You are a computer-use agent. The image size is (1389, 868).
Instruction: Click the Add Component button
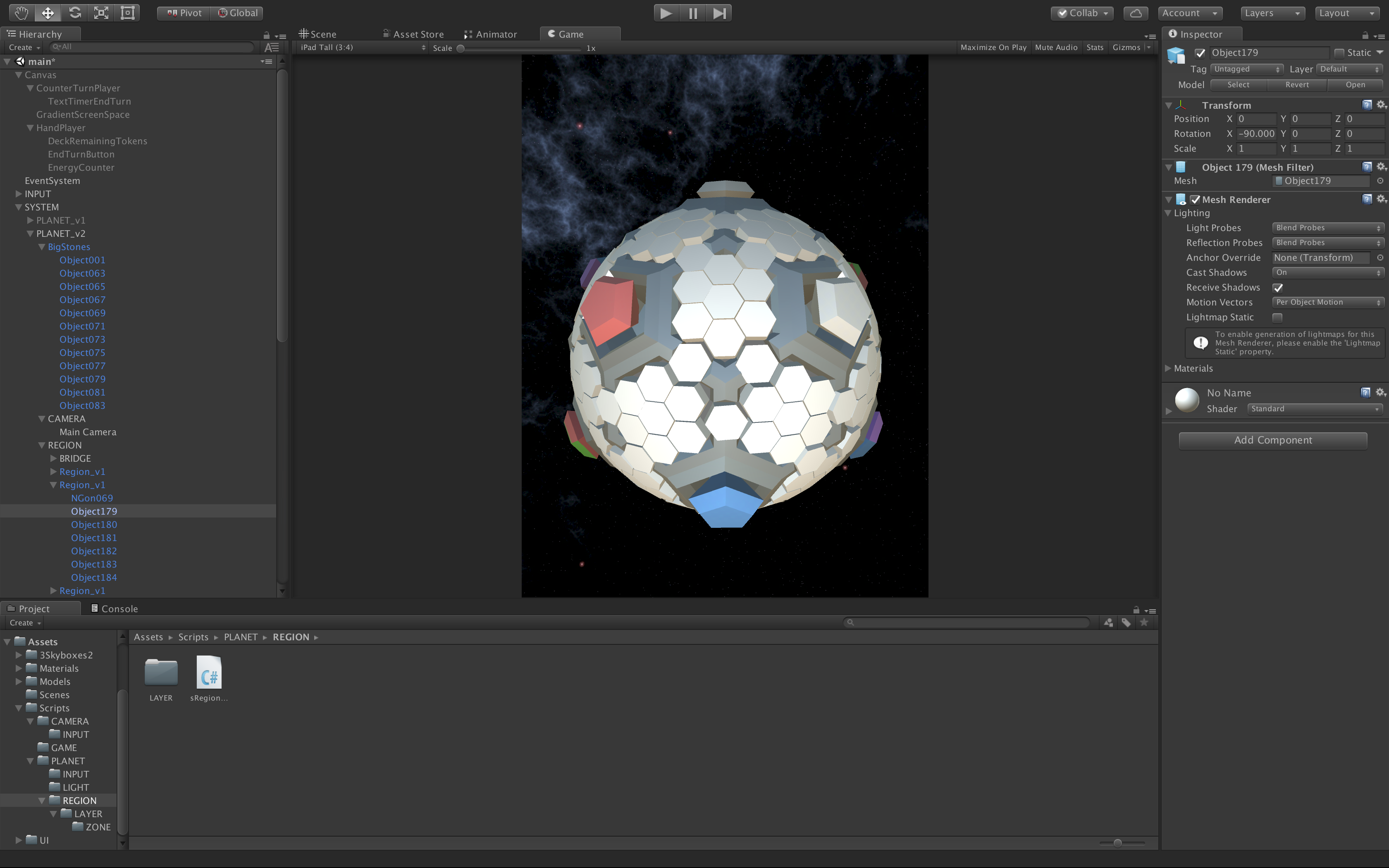point(1272,440)
